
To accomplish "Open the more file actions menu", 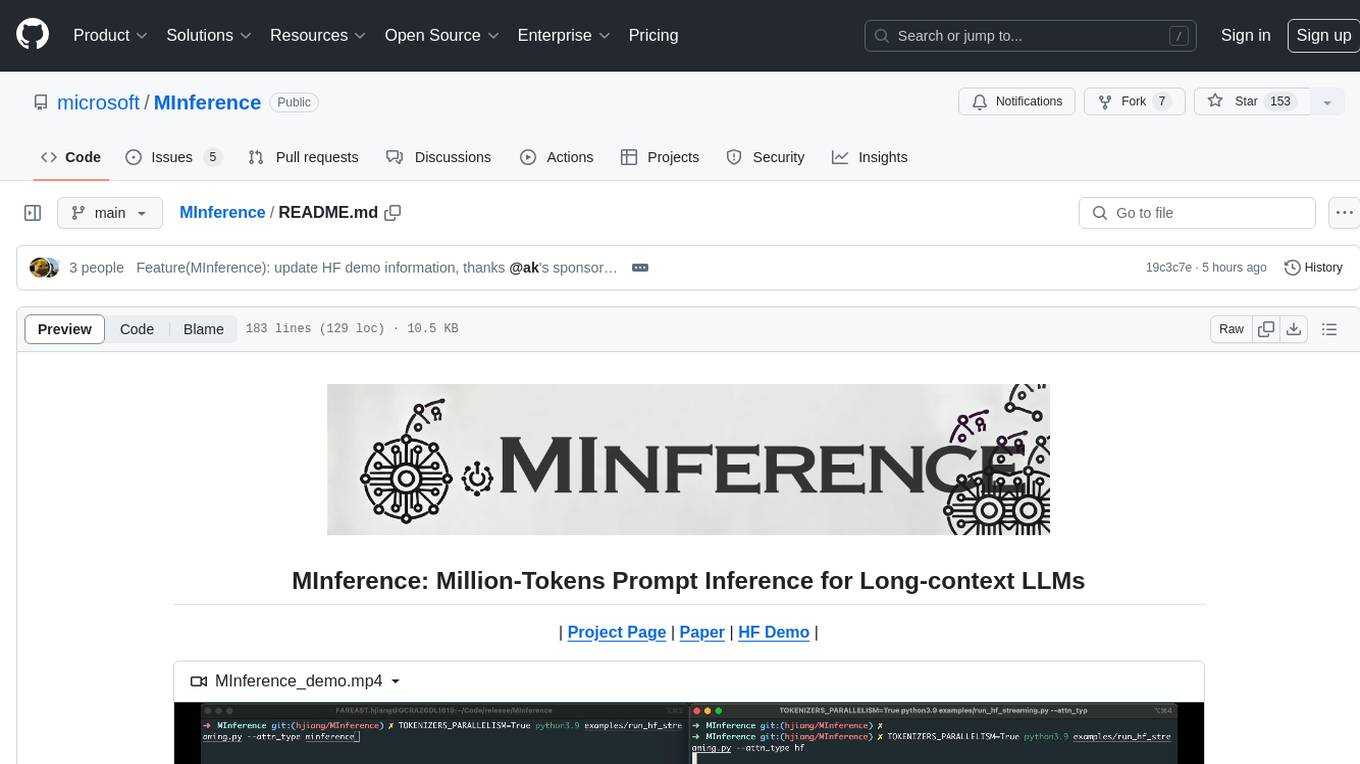I will click(x=1344, y=213).
